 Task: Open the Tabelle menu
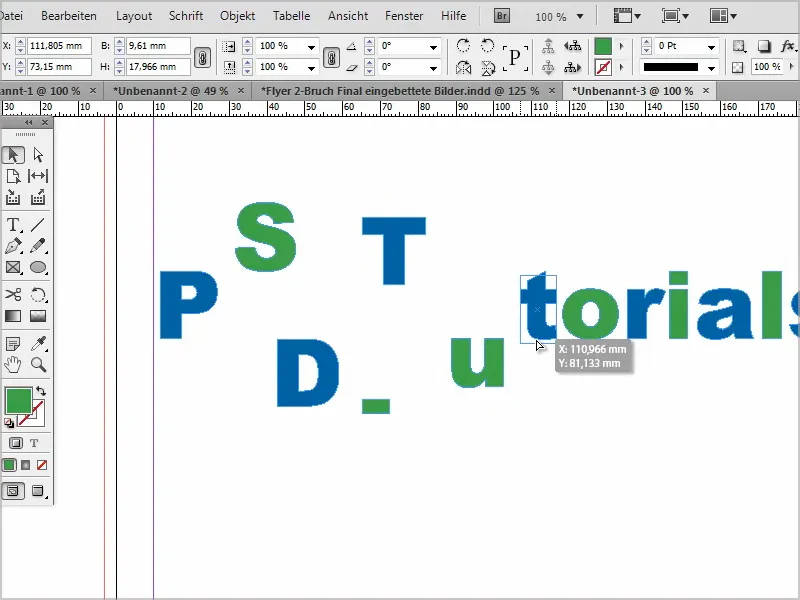point(291,16)
